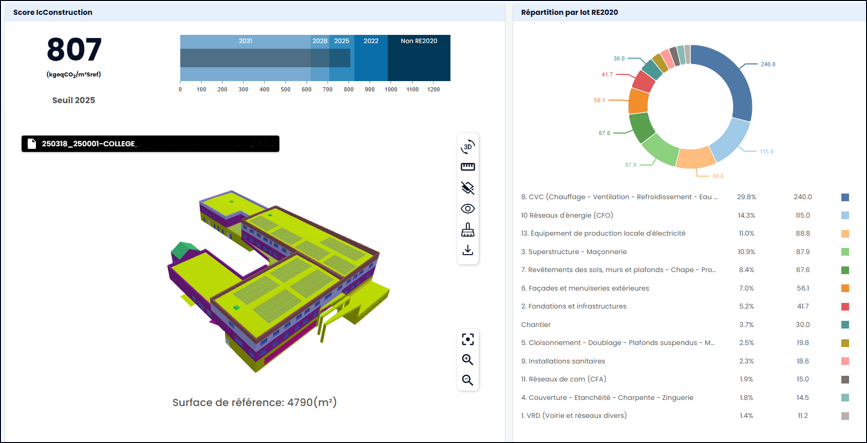Click the 14.3% percentage value
Screen dimensions: 867x443
[x=746, y=215]
